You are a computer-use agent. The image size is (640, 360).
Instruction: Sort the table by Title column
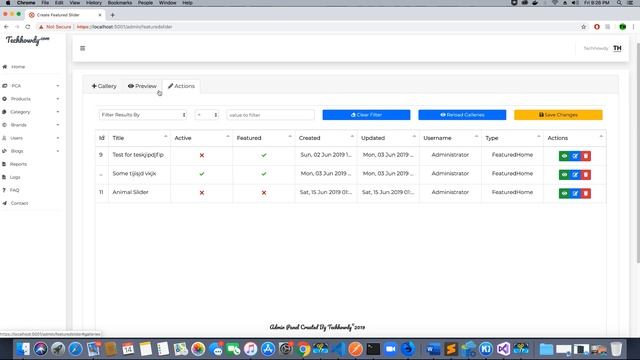[x=140, y=138]
